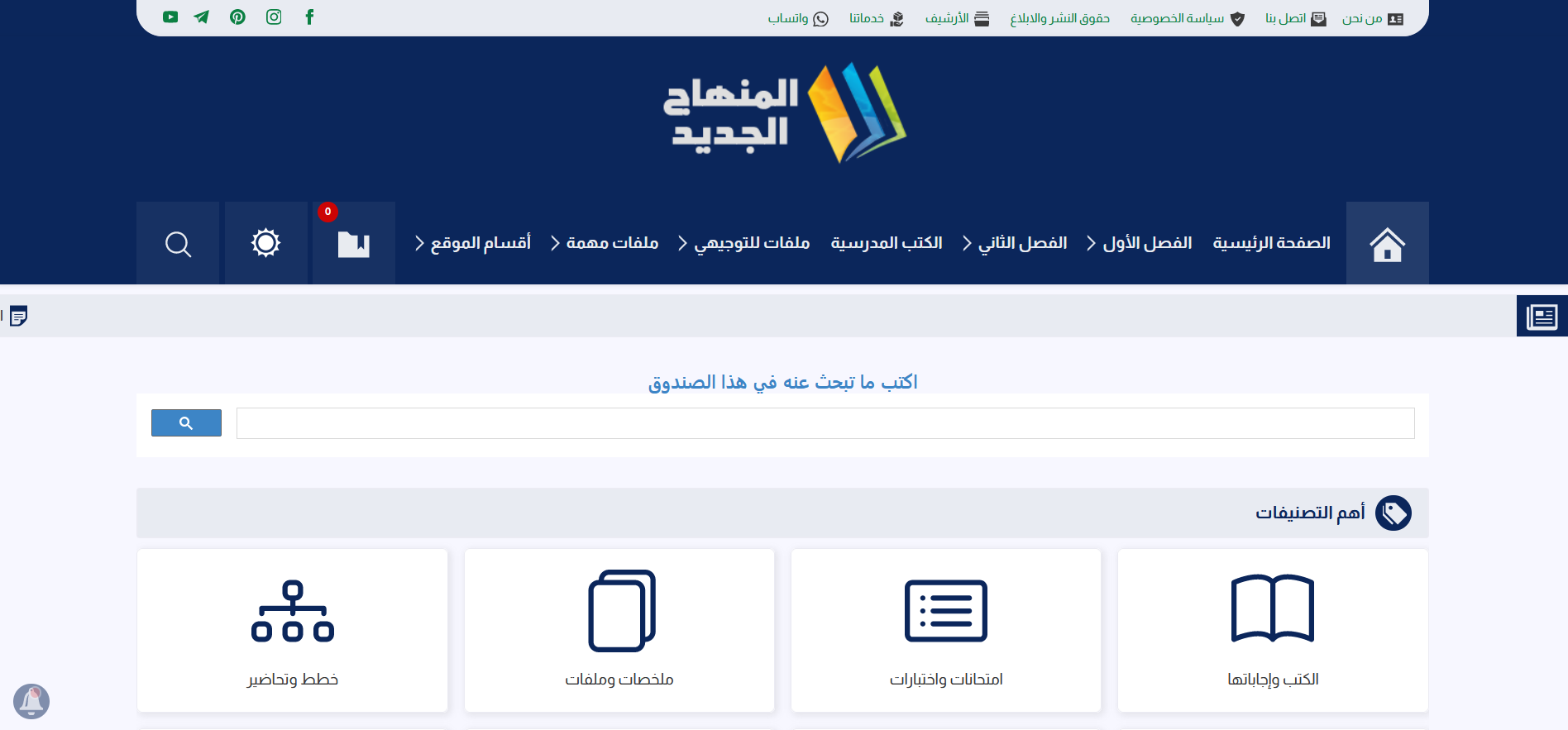The image size is (1568, 730).
Task: Click the note icon at left of ticker bar
Action: [18, 316]
